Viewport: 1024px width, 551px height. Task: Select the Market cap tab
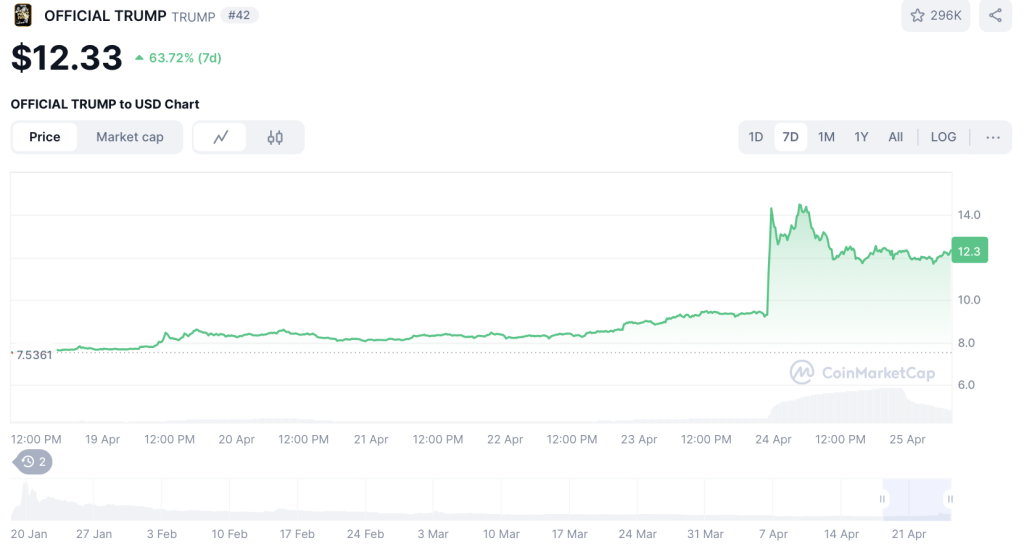pos(129,137)
